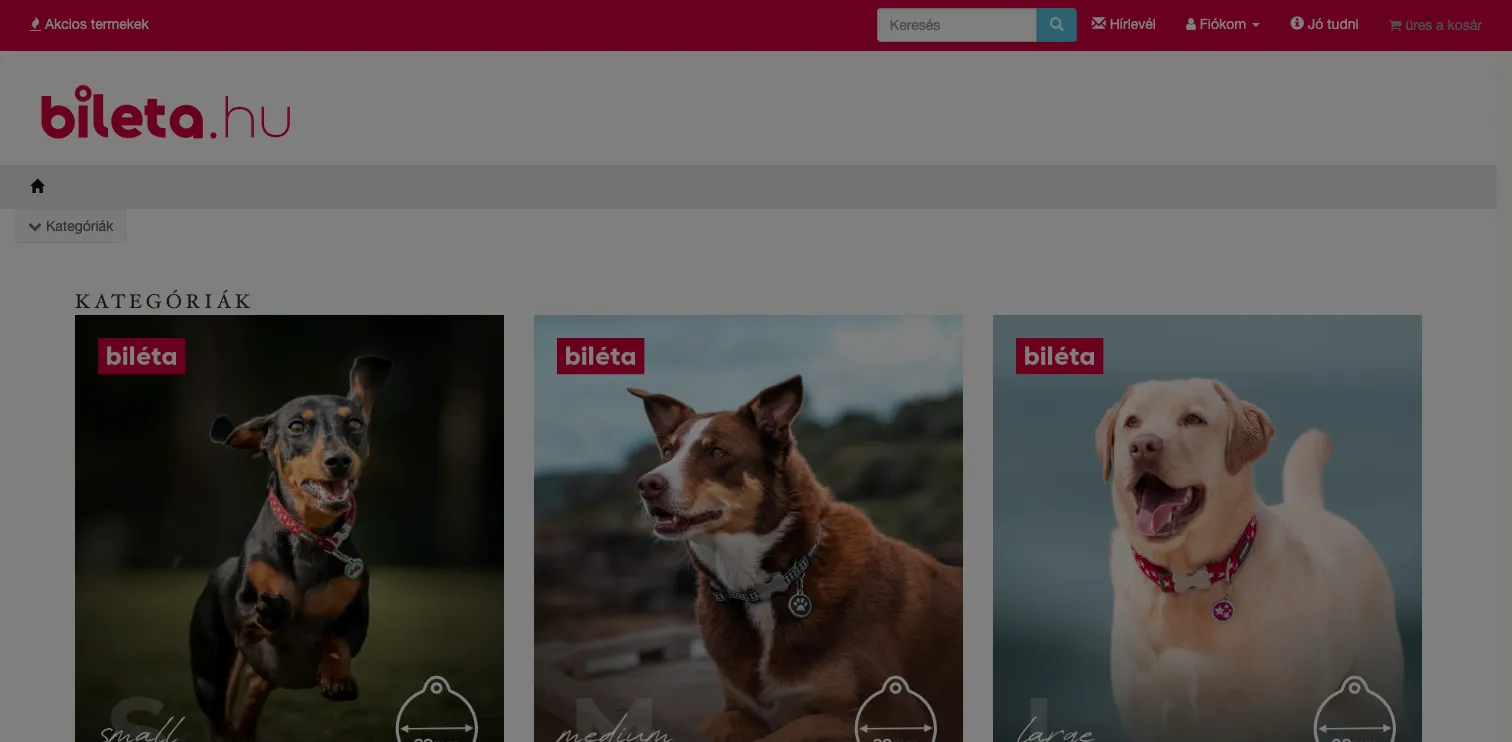Focus the Keresés search field
The width and height of the screenshot is (1512, 742).
(956, 25)
